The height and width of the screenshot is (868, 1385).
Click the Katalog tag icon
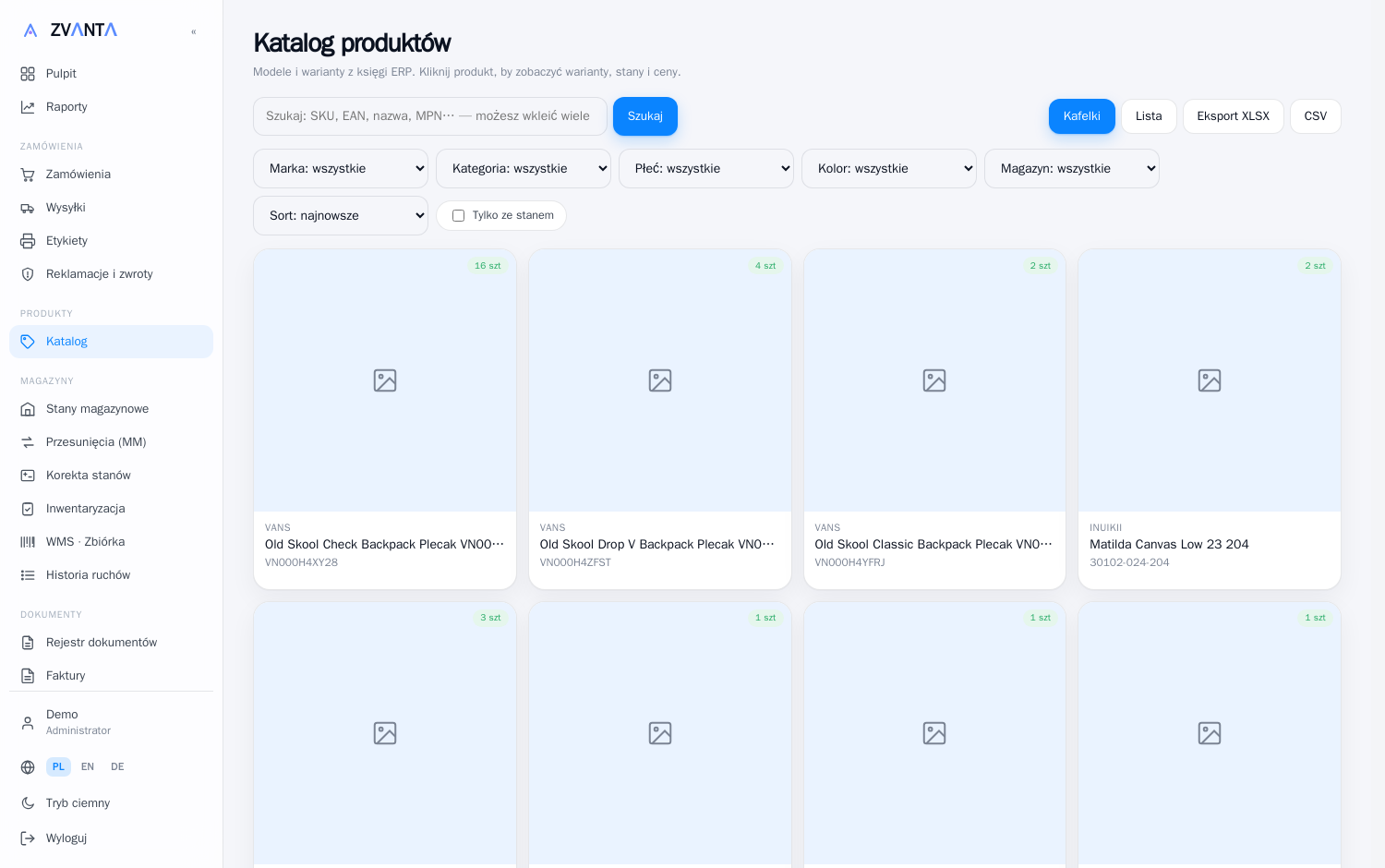28,342
